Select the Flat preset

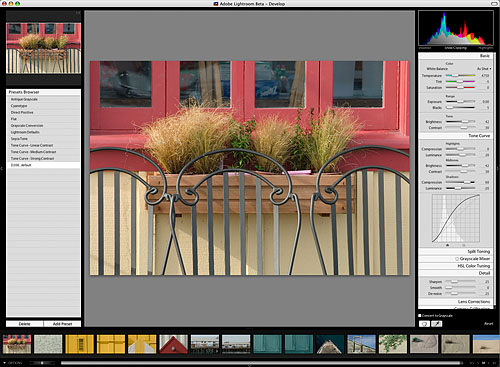43,119
